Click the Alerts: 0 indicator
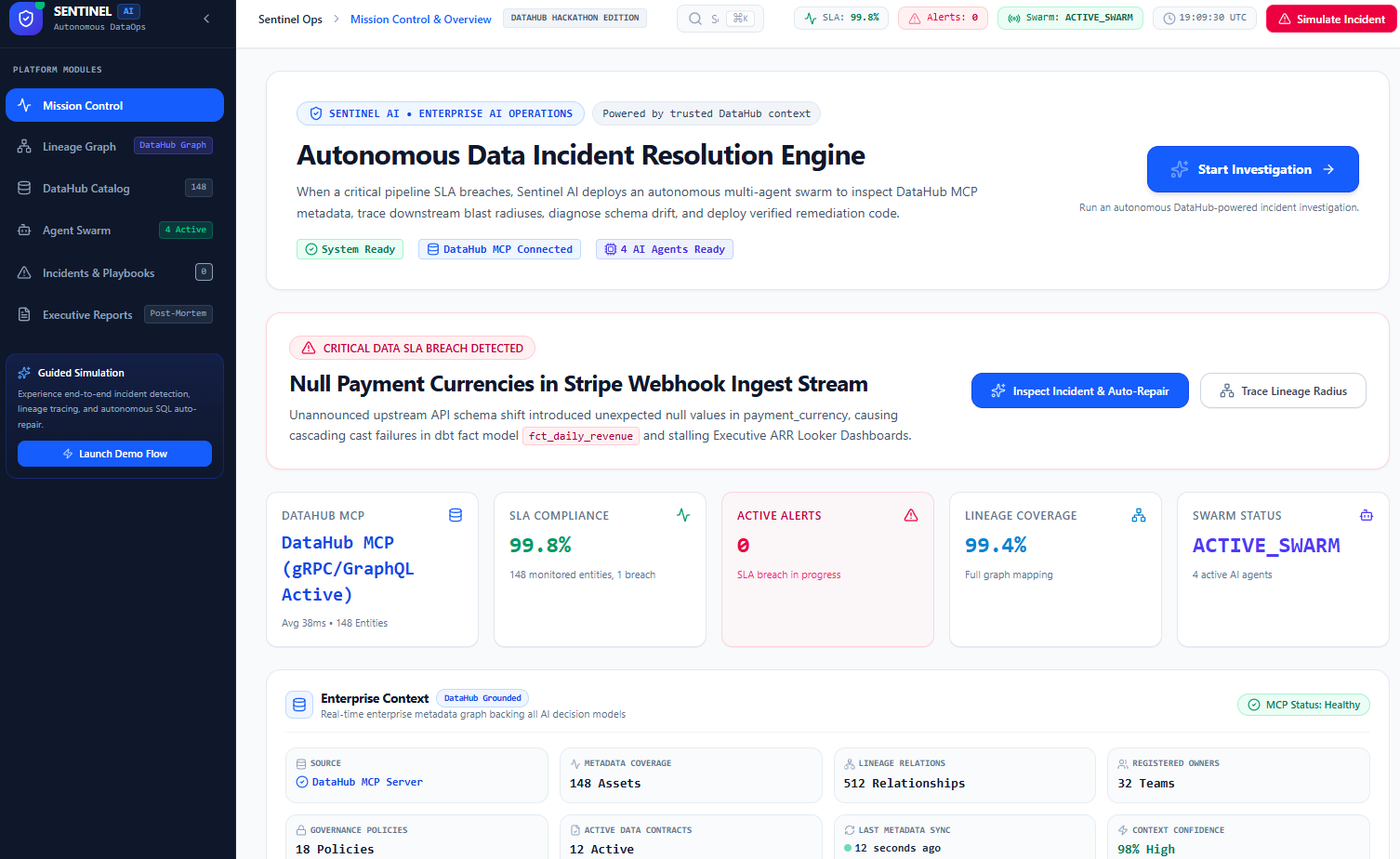Screen dimensions: 1400x859 (x=943, y=18)
